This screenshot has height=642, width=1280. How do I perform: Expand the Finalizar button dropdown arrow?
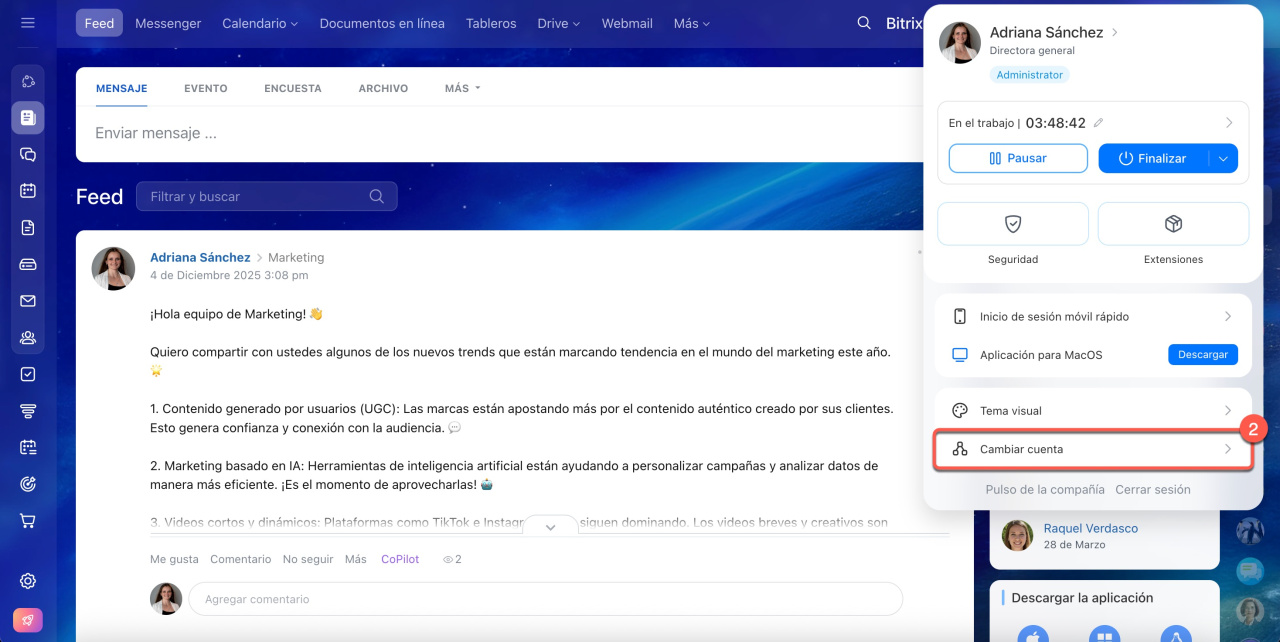[1223, 158]
